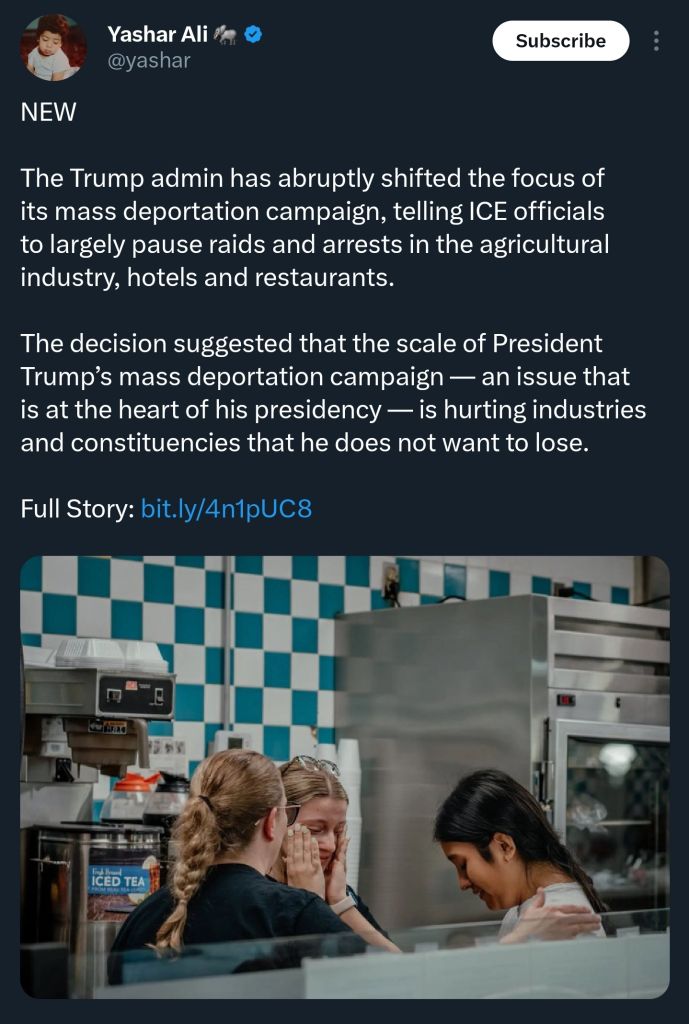Open profile via Yashar Ali display name
689x1024 pixels.
pos(157,35)
